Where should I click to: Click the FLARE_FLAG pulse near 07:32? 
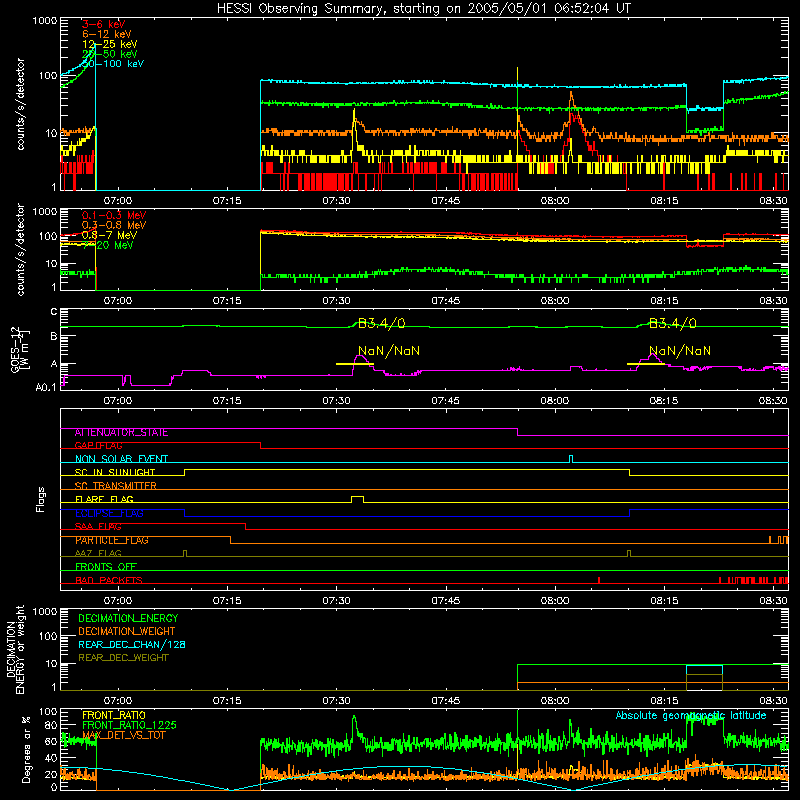pyautogui.click(x=358, y=499)
